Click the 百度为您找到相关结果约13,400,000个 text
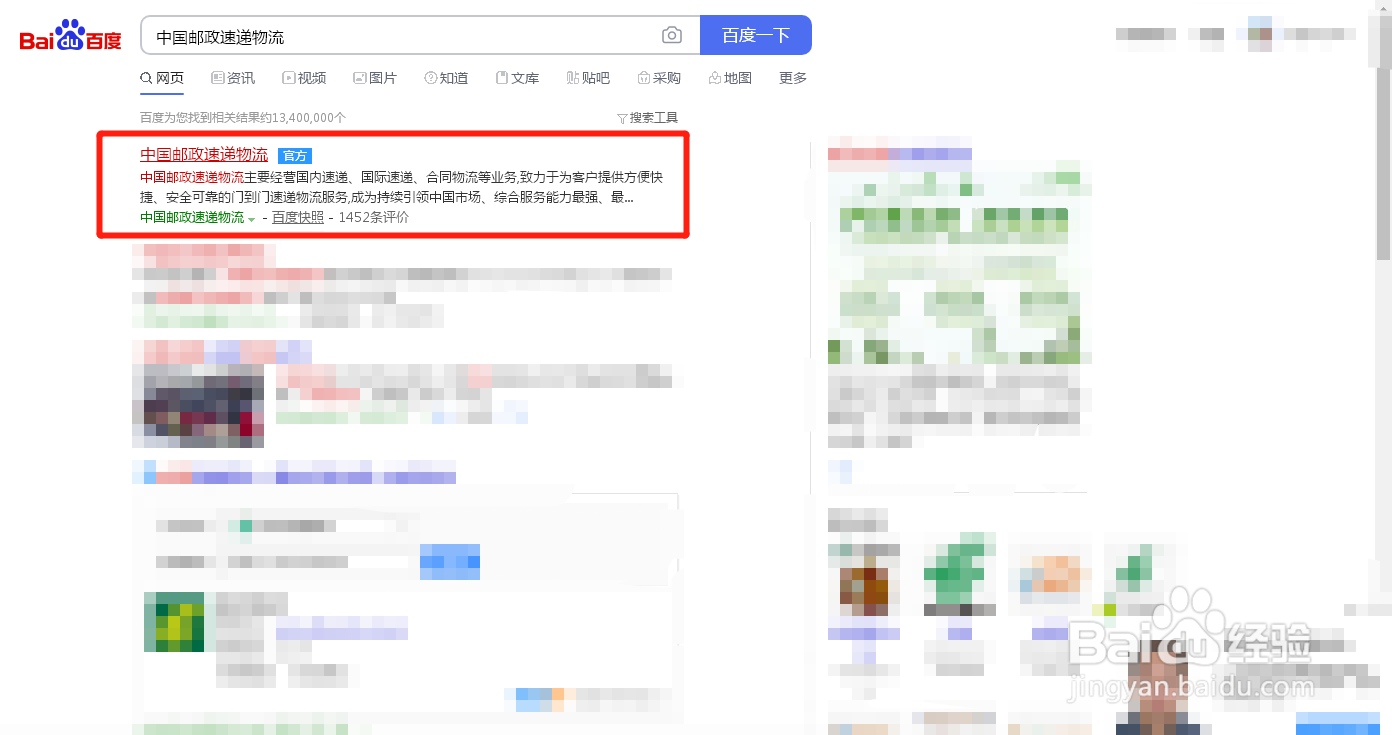 [x=243, y=118]
